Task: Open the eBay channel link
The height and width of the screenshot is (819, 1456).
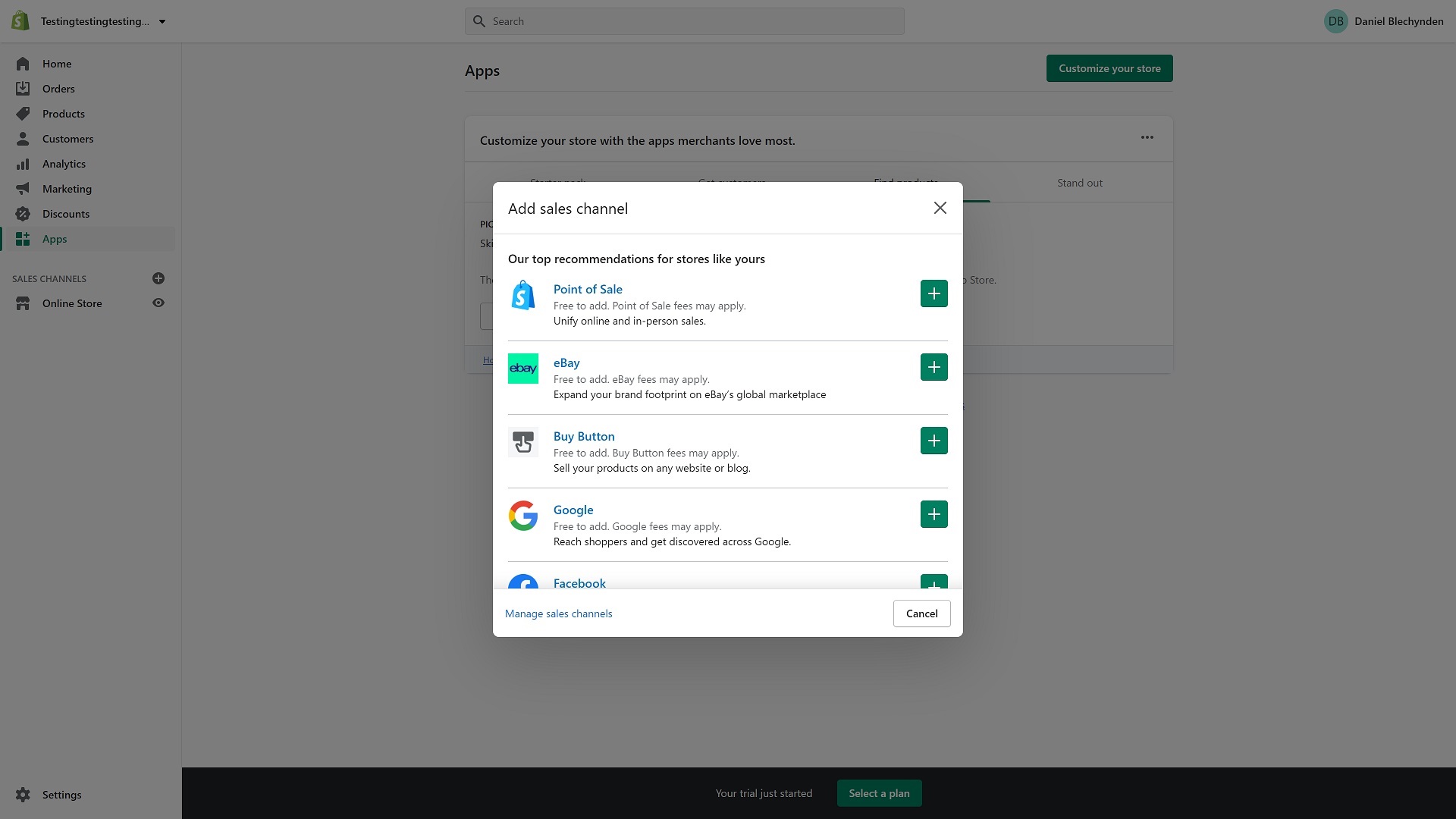Action: point(566,362)
